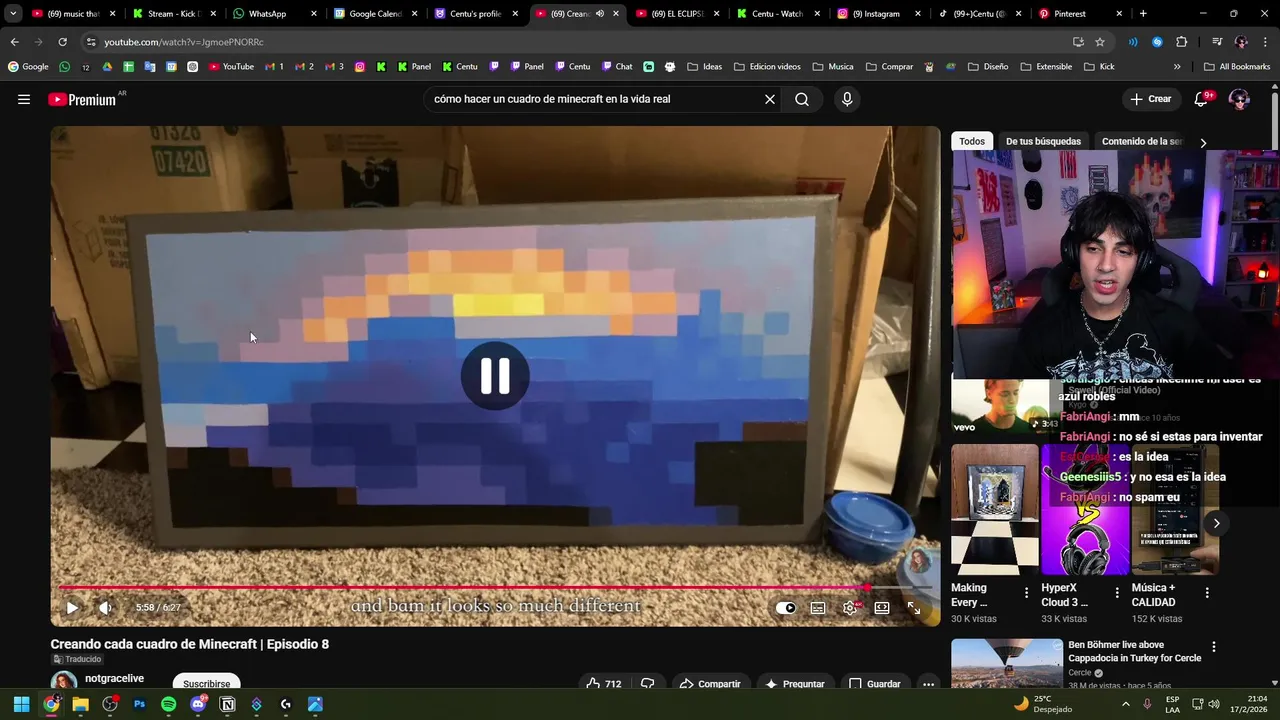Open the YouTube bookmark in the bookmarks bar
Viewport: 1280px width, 720px height.
point(231,67)
